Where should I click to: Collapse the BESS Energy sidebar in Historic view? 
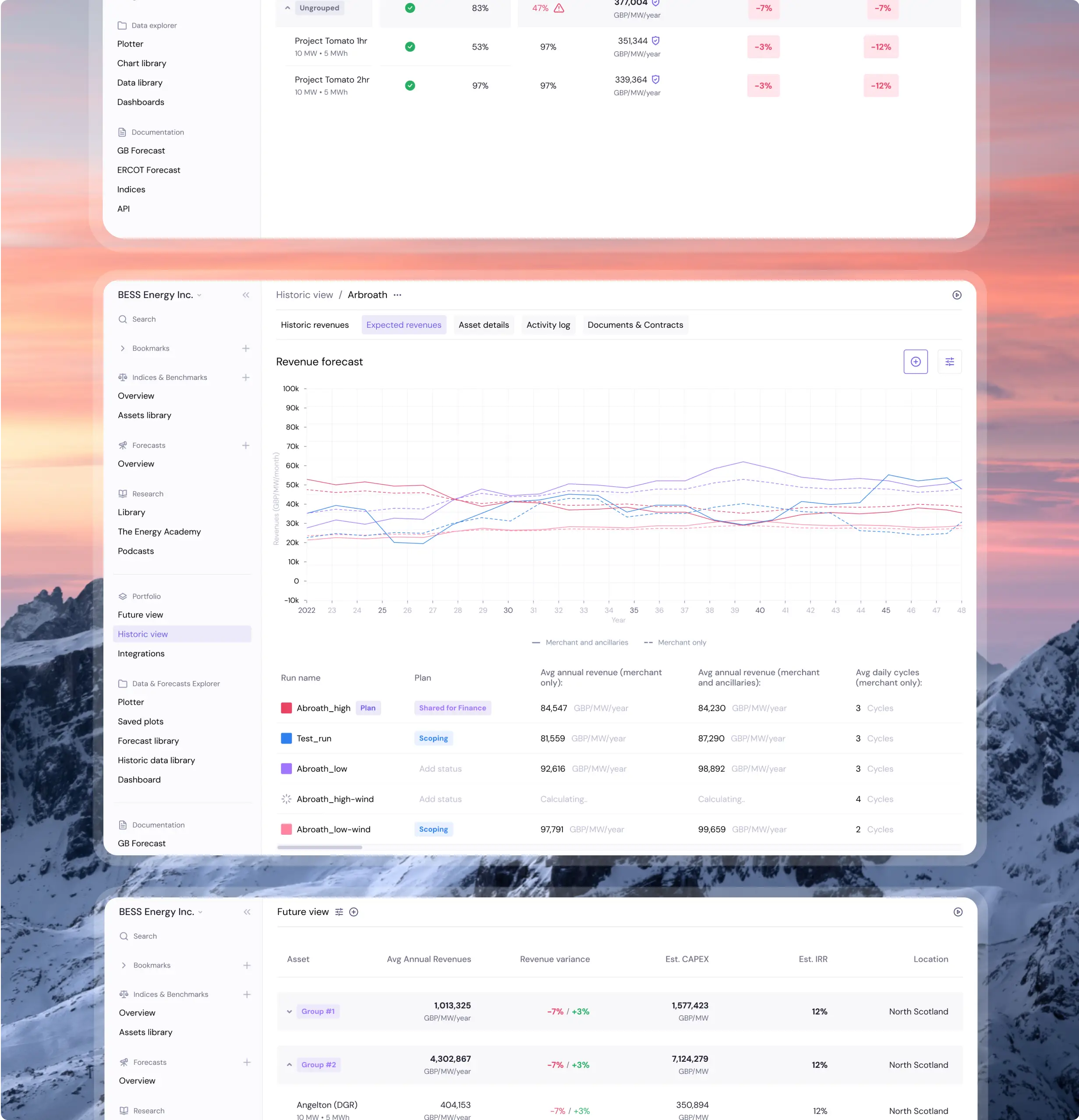point(246,295)
